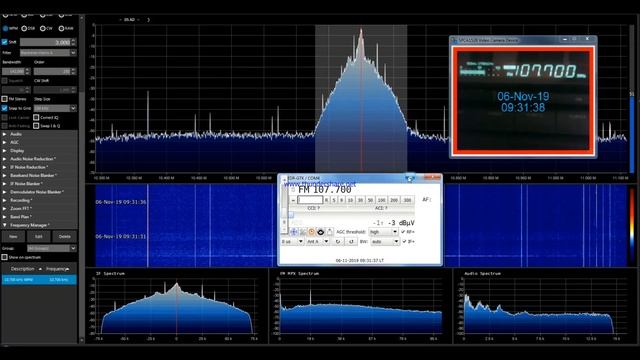Click the blue crosshair icon in XDR-GTK
Screen dimensions: 640x360
point(294,232)
